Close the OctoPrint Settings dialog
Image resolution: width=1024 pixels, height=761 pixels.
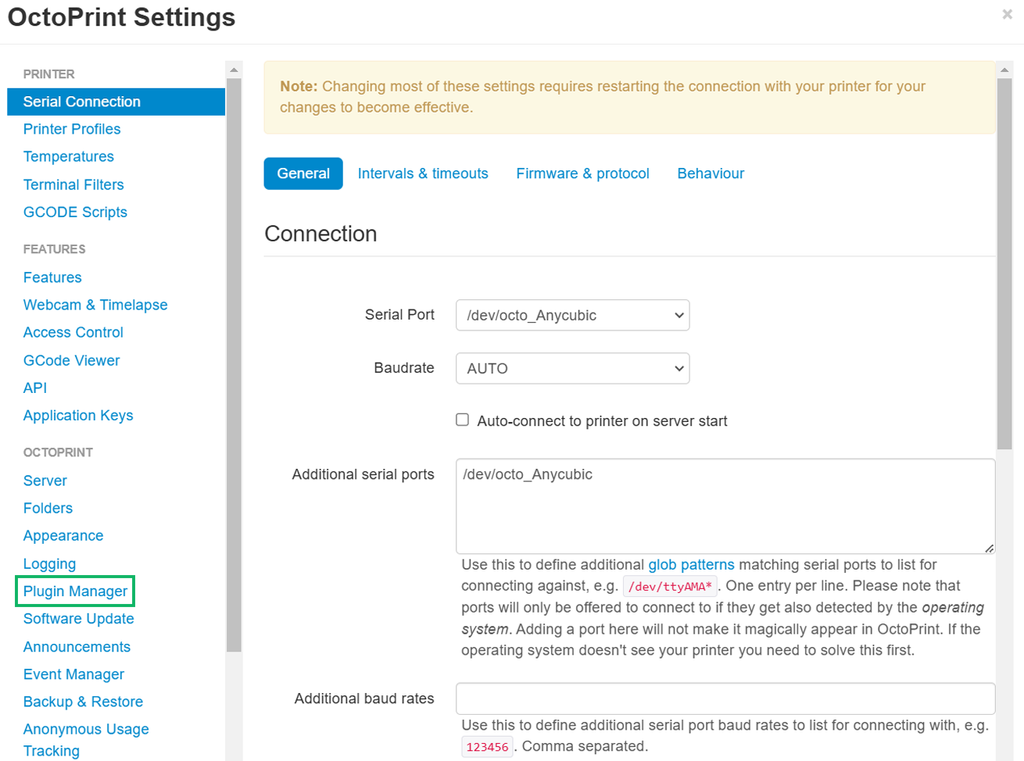[1007, 15]
